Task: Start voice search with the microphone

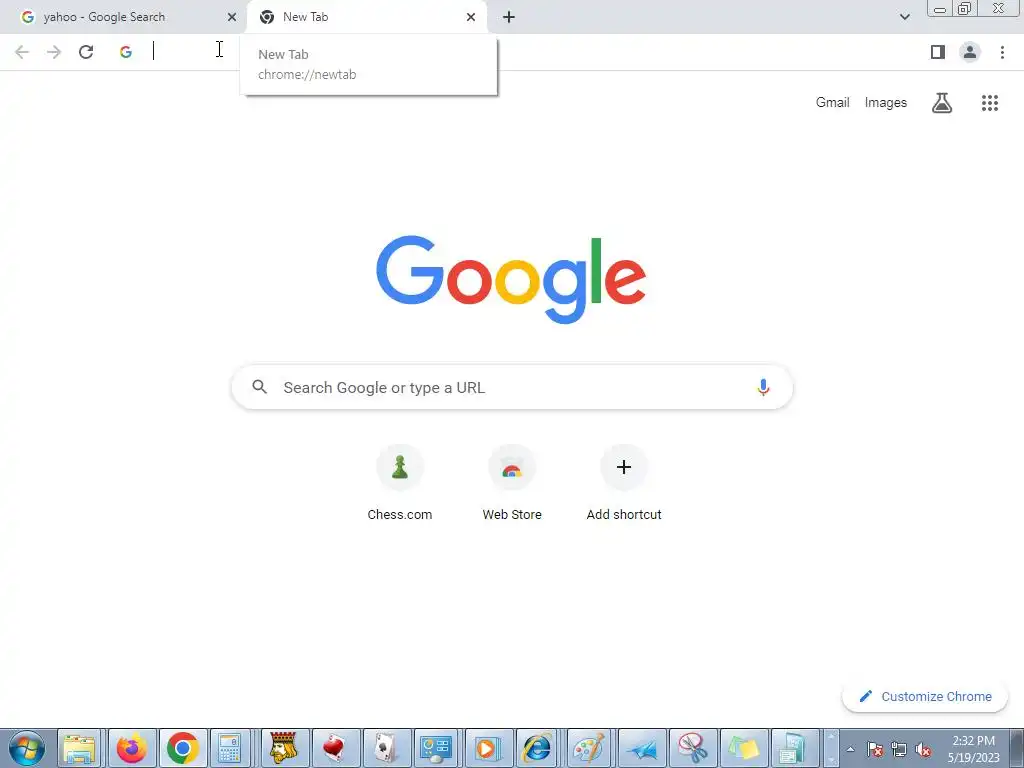Action: point(763,387)
